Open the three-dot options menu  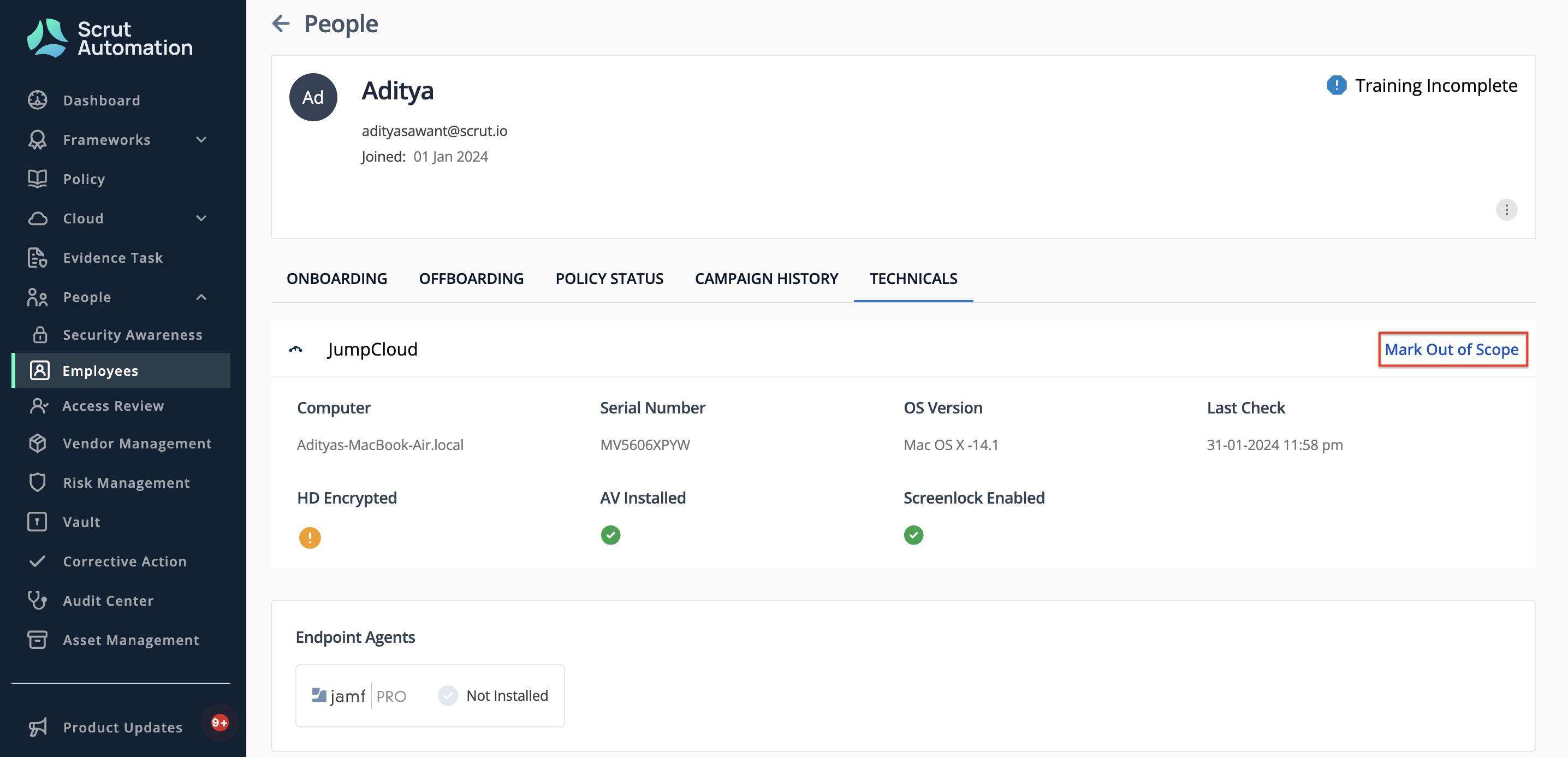(1506, 210)
